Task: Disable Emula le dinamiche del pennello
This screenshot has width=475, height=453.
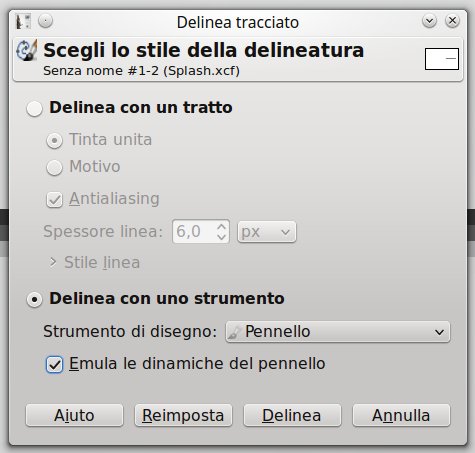Action: pos(54,364)
